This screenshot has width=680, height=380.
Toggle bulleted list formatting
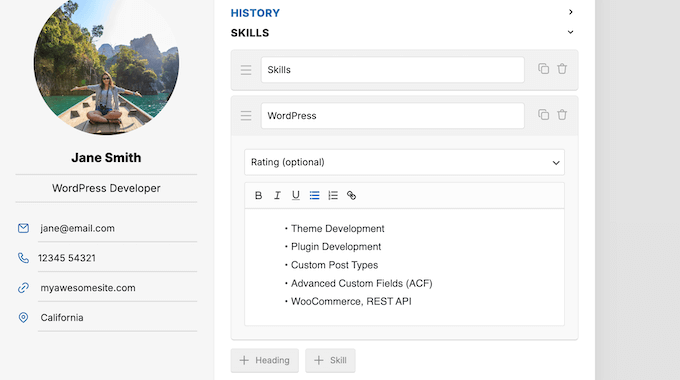click(314, 196)
